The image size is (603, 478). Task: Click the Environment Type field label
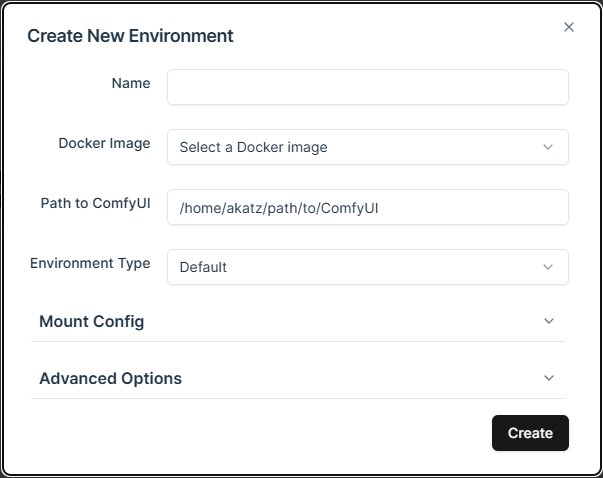(90, 263)
